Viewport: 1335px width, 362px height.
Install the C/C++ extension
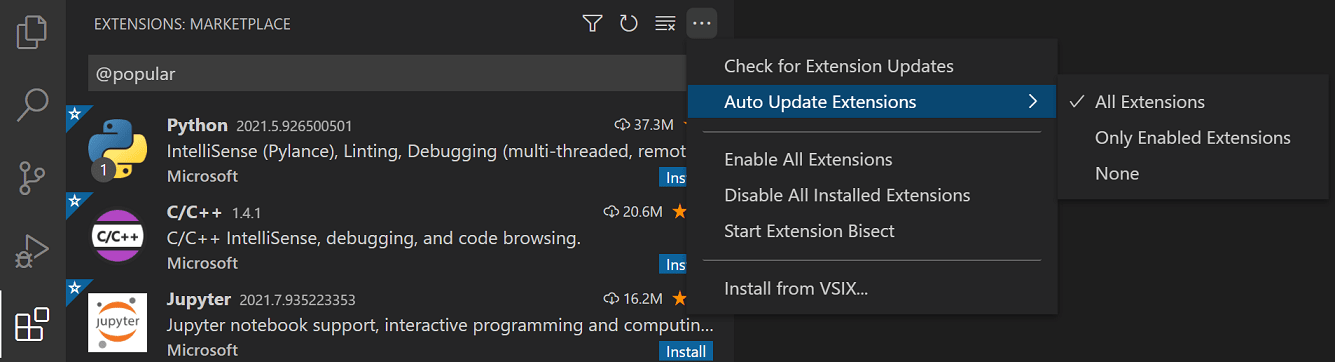[673, 264]
